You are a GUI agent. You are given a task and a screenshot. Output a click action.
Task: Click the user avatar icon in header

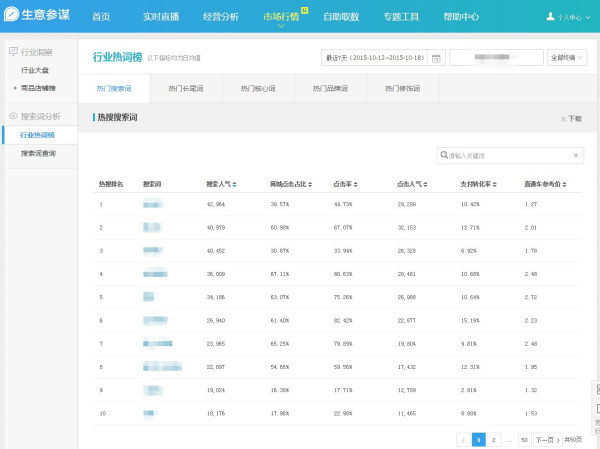click(x=550, y=16)
